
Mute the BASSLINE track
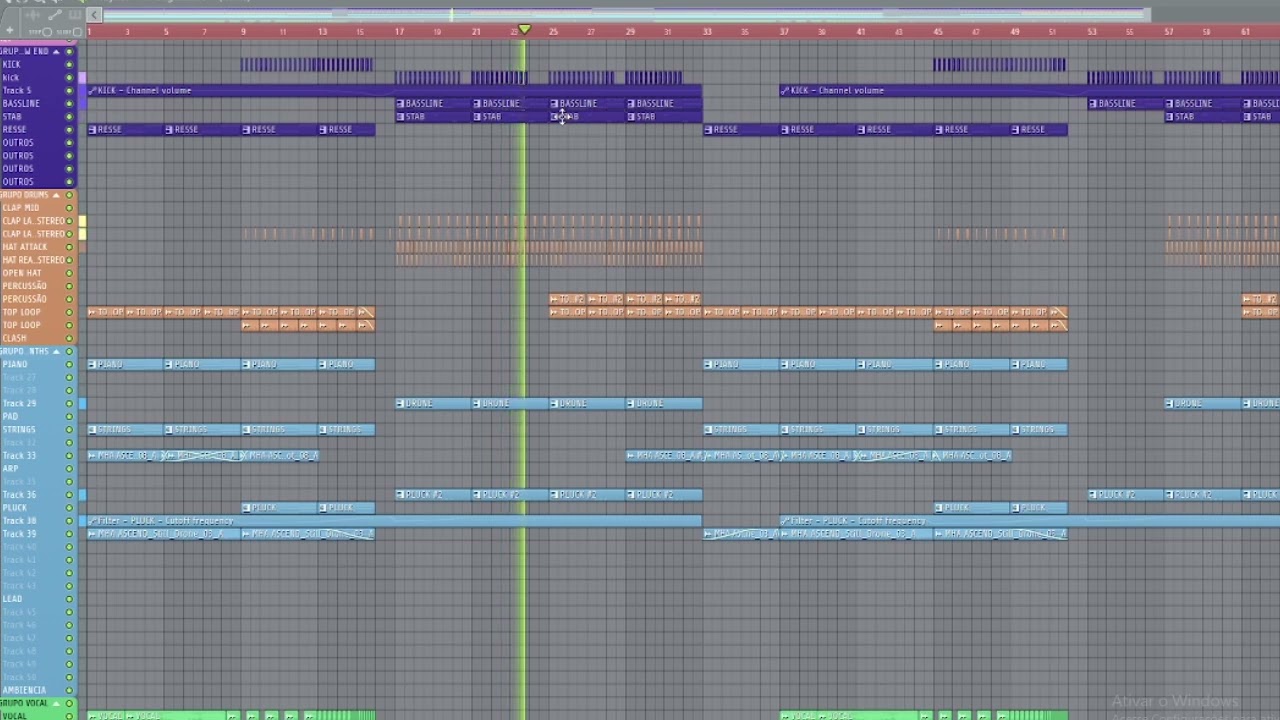coord(69,103)
